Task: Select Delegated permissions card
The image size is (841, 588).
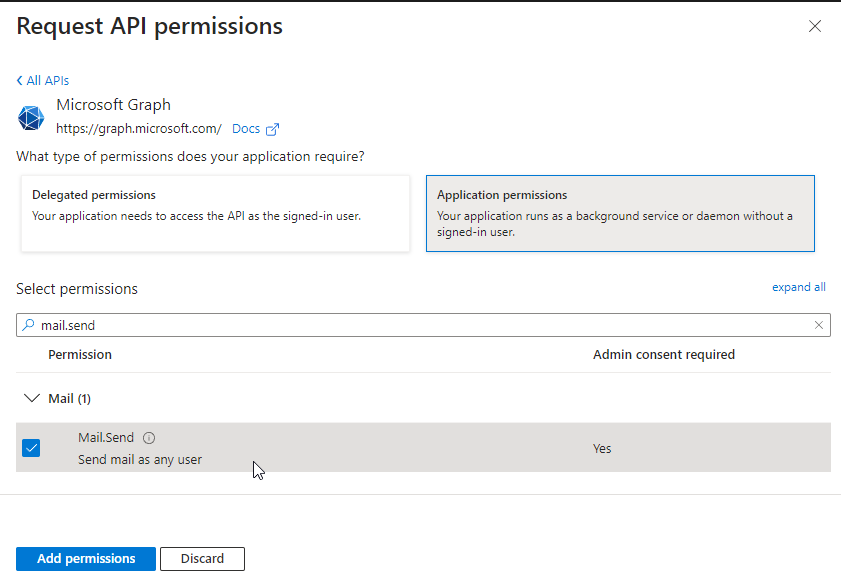Action: (216, 214)
